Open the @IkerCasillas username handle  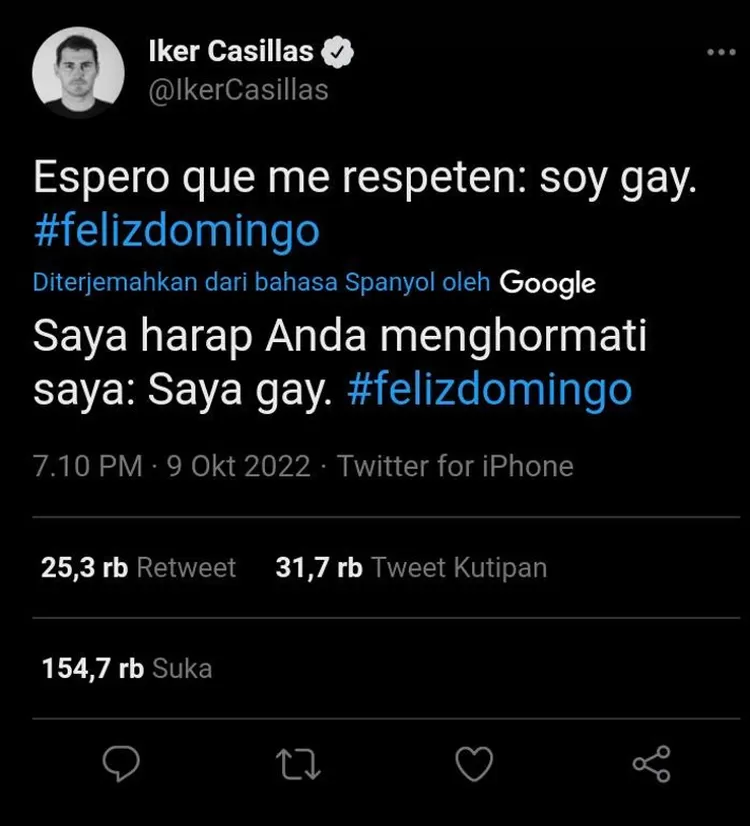click(238, 89)
